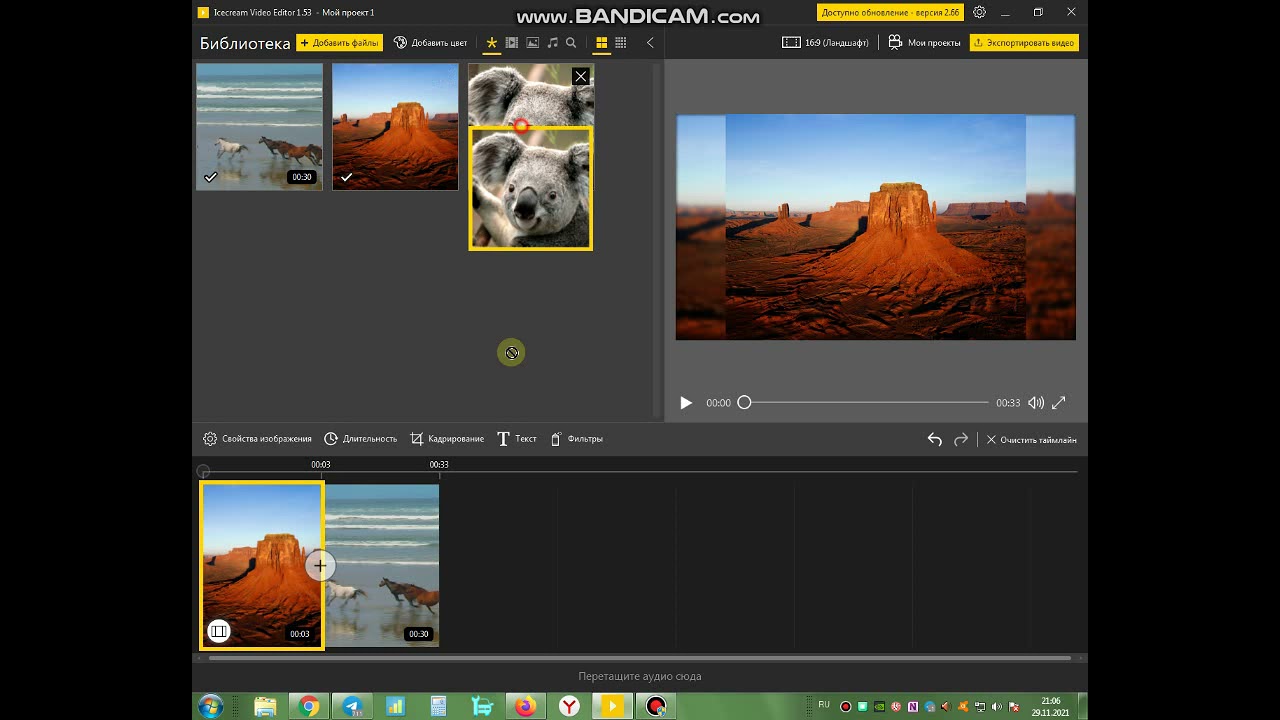The image size is (1280, 720).
Task: Select the horses on beach library thumbnail
Action: pos(259,127)
